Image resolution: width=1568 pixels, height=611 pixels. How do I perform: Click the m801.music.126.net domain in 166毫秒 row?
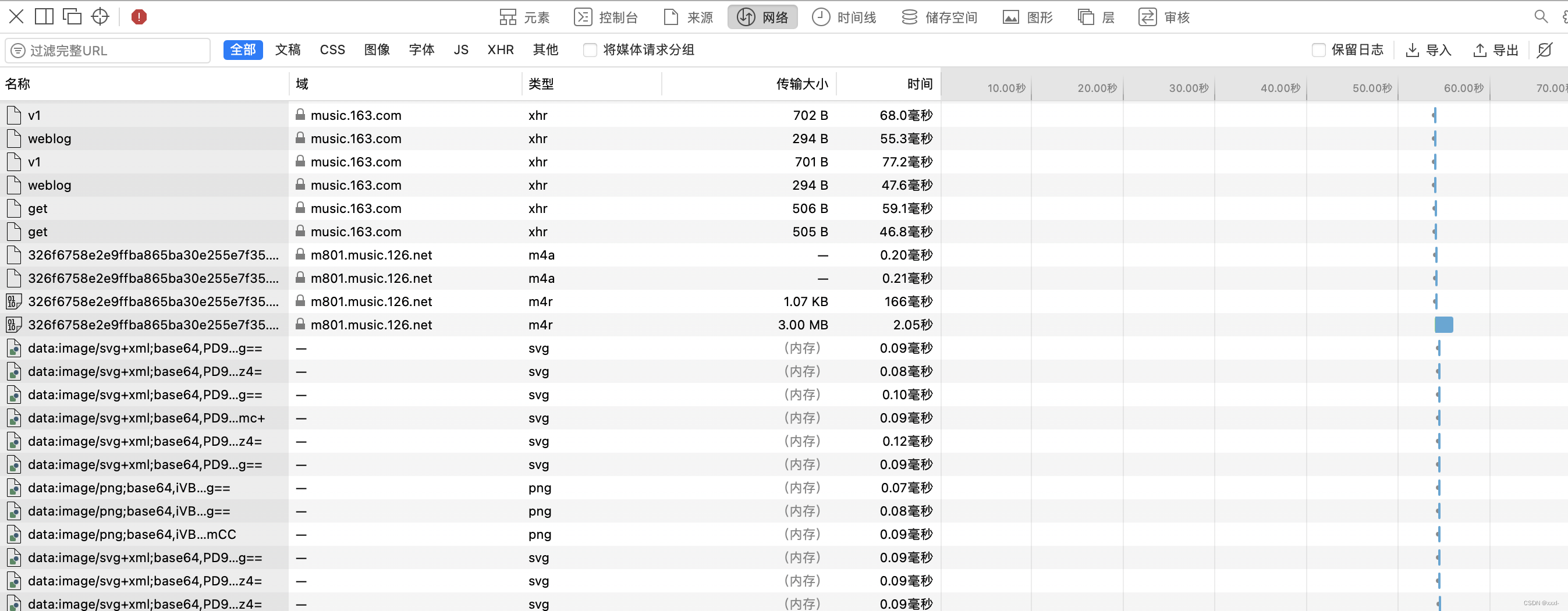[x=371, y=302]
